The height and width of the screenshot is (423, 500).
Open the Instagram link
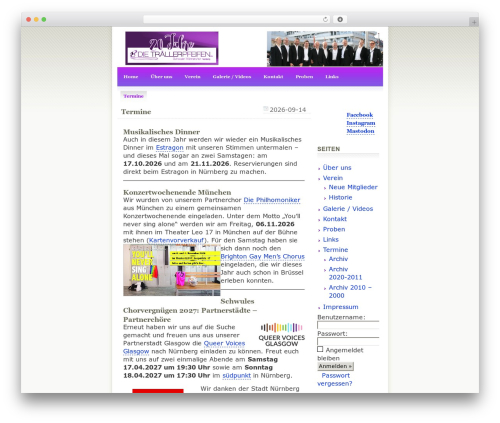click(361, 123)
